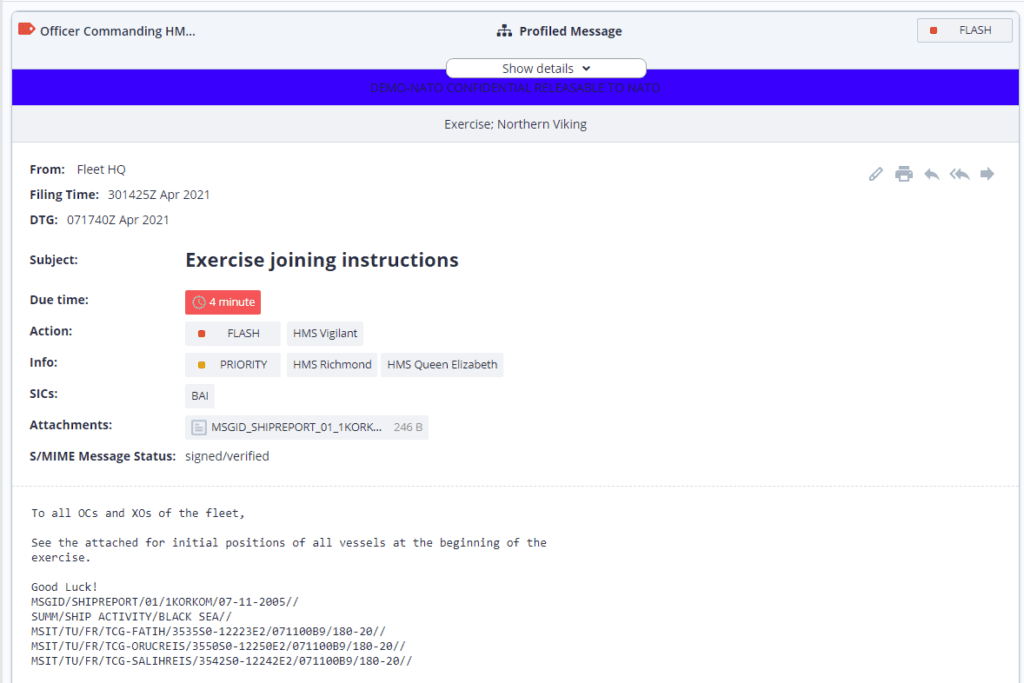Click the Exercise joining instructions subject

point(322,260)
